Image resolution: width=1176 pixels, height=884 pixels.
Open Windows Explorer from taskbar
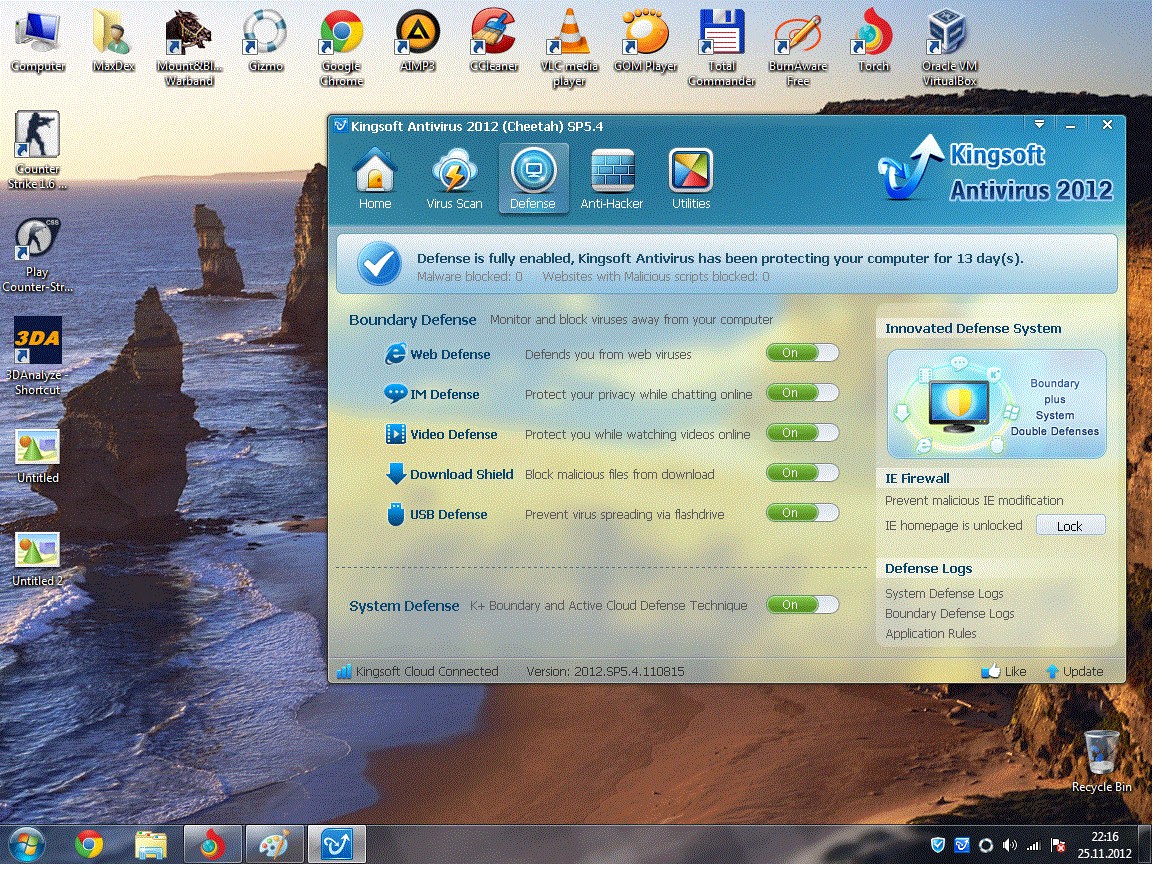click(x=151, y=845)
